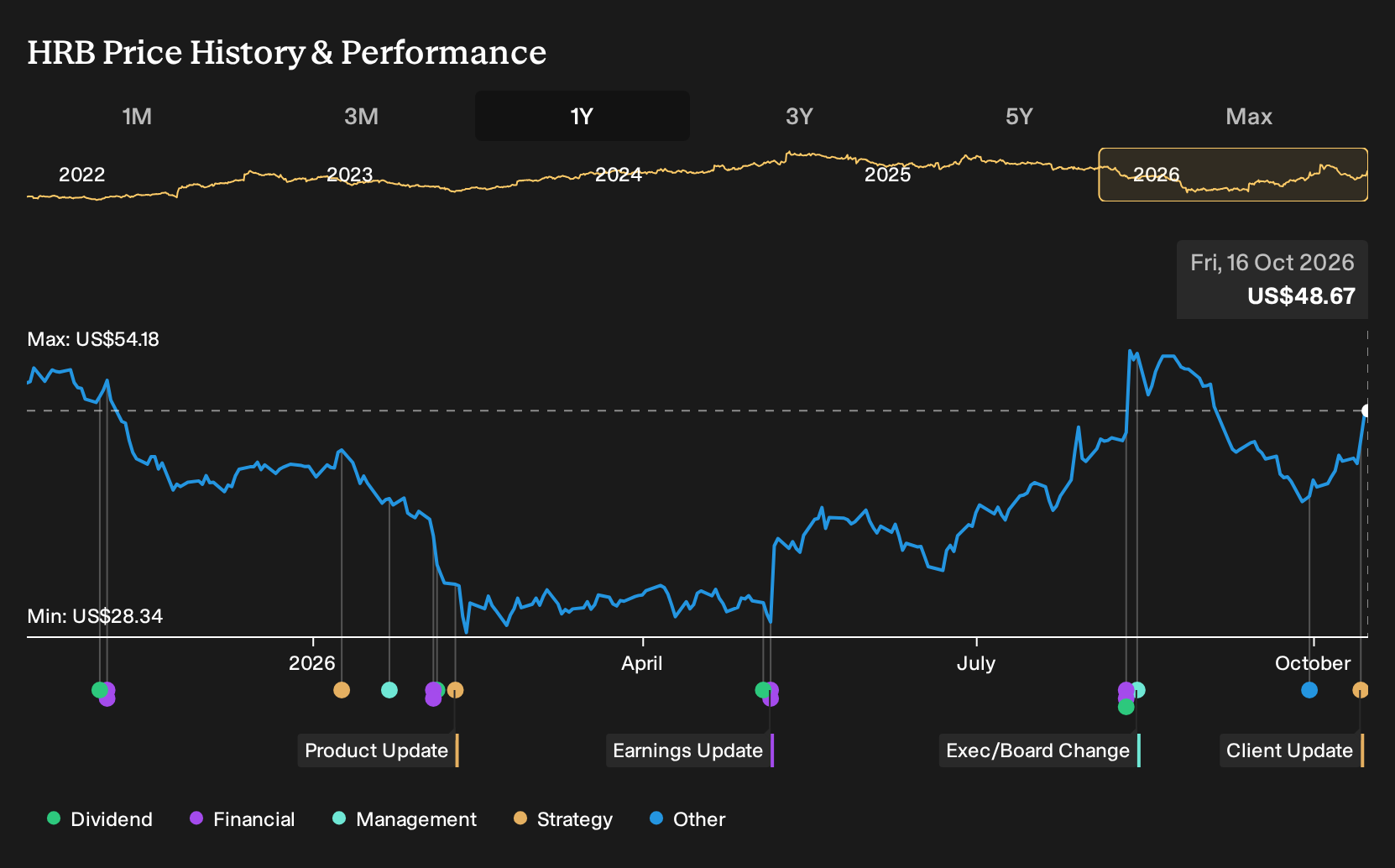Viewport: 1395px width, 868px height.
Task: Jump to 2024 on the overview timeline
Action: [619, 175]
